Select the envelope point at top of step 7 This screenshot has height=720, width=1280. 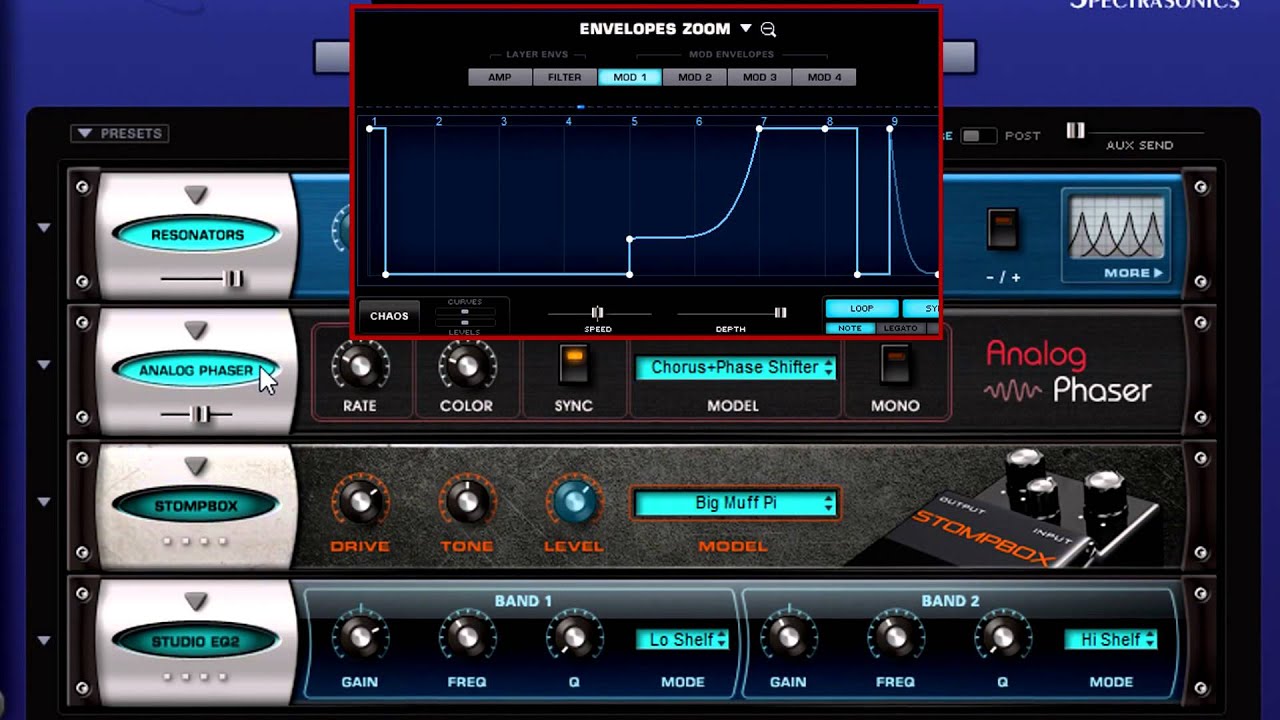[x=760, y=128]
